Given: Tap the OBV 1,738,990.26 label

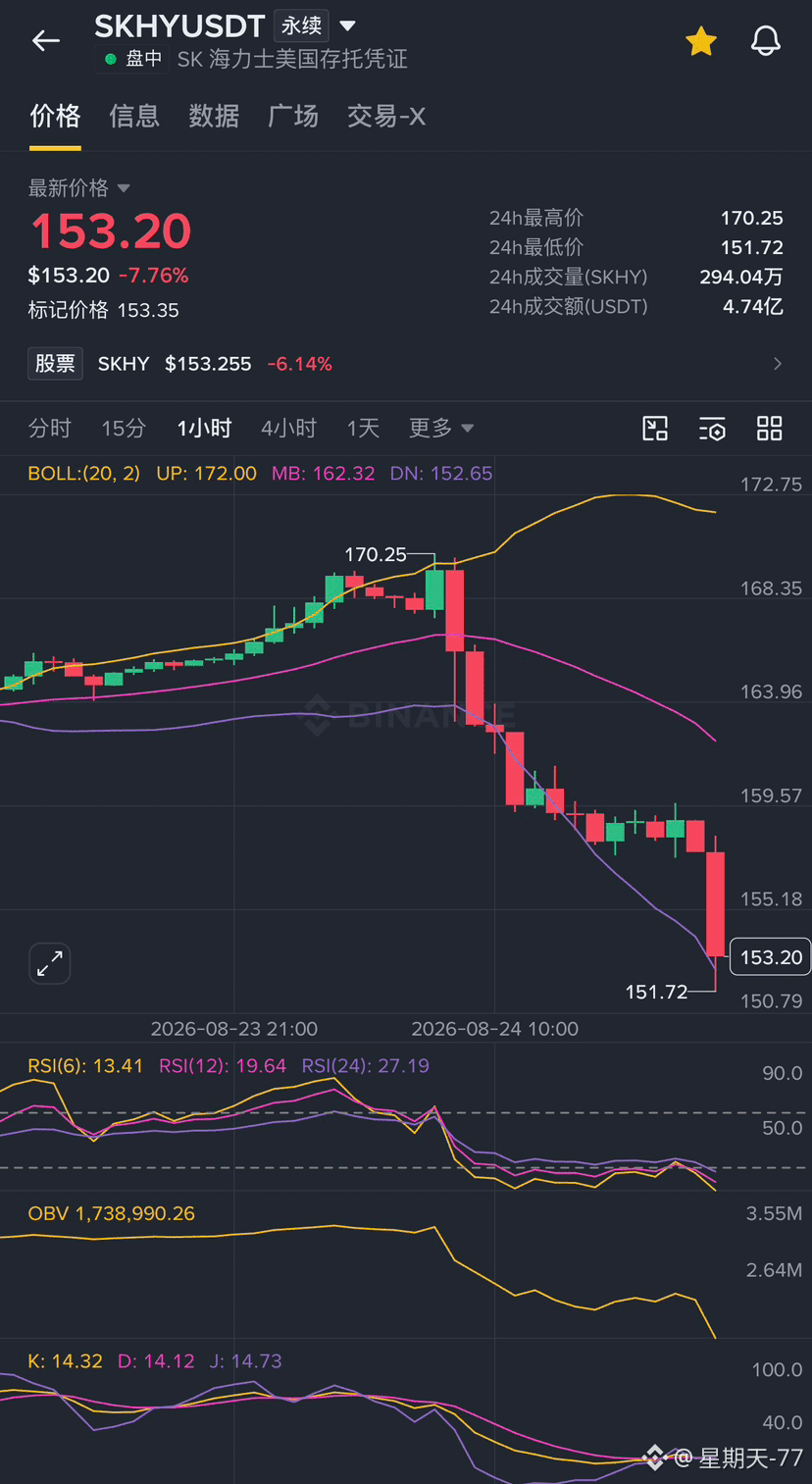Looking at the screenshot, I should (x=112, y=1213).
